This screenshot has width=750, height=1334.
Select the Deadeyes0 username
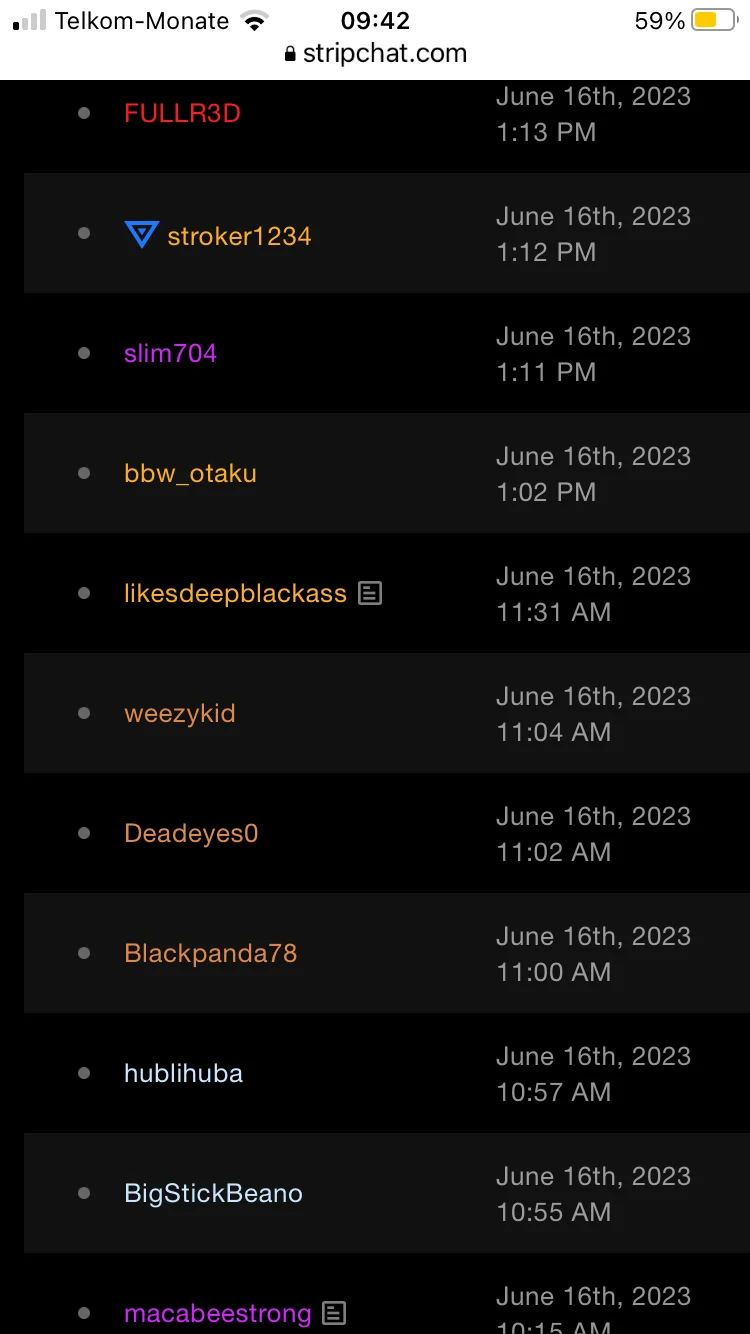coord(191,833)
